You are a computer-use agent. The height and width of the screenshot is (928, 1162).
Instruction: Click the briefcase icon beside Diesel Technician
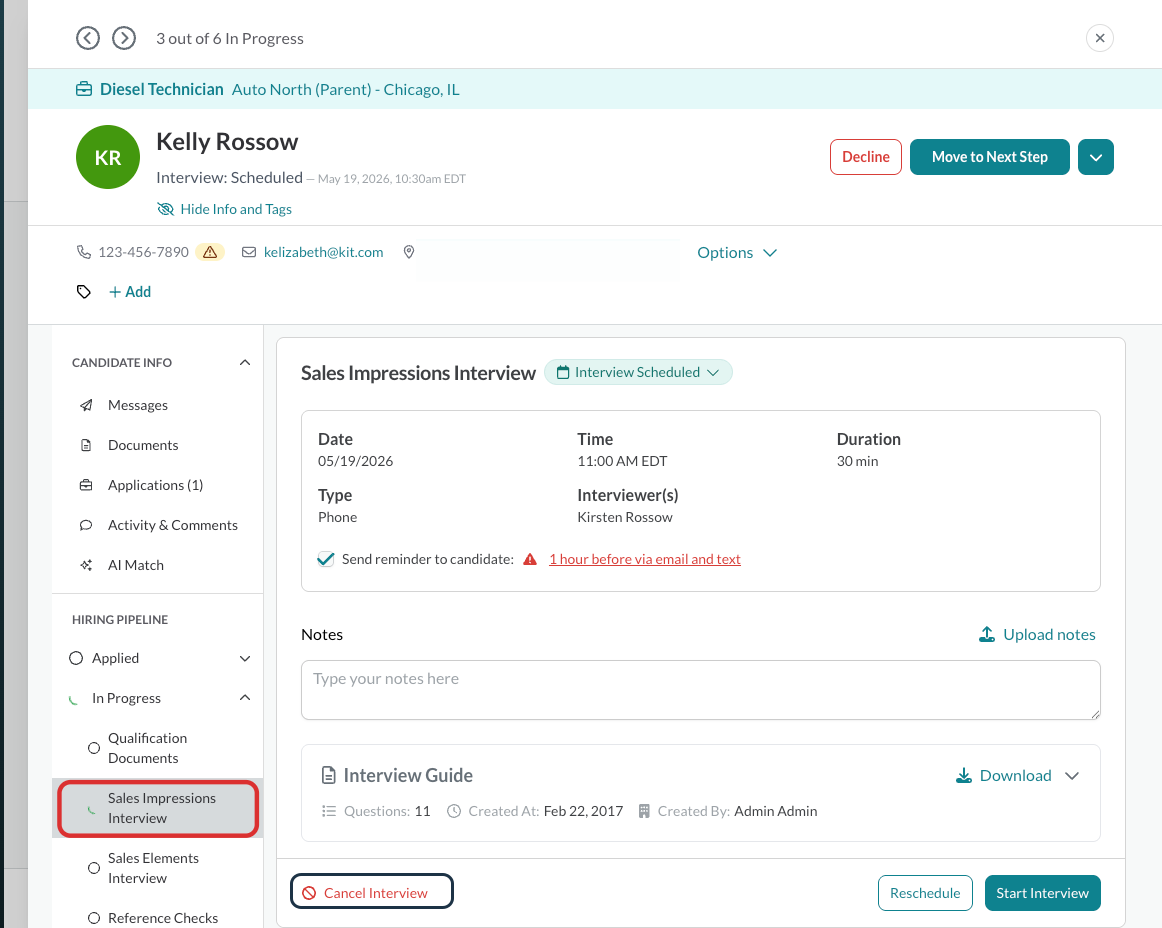84,90
